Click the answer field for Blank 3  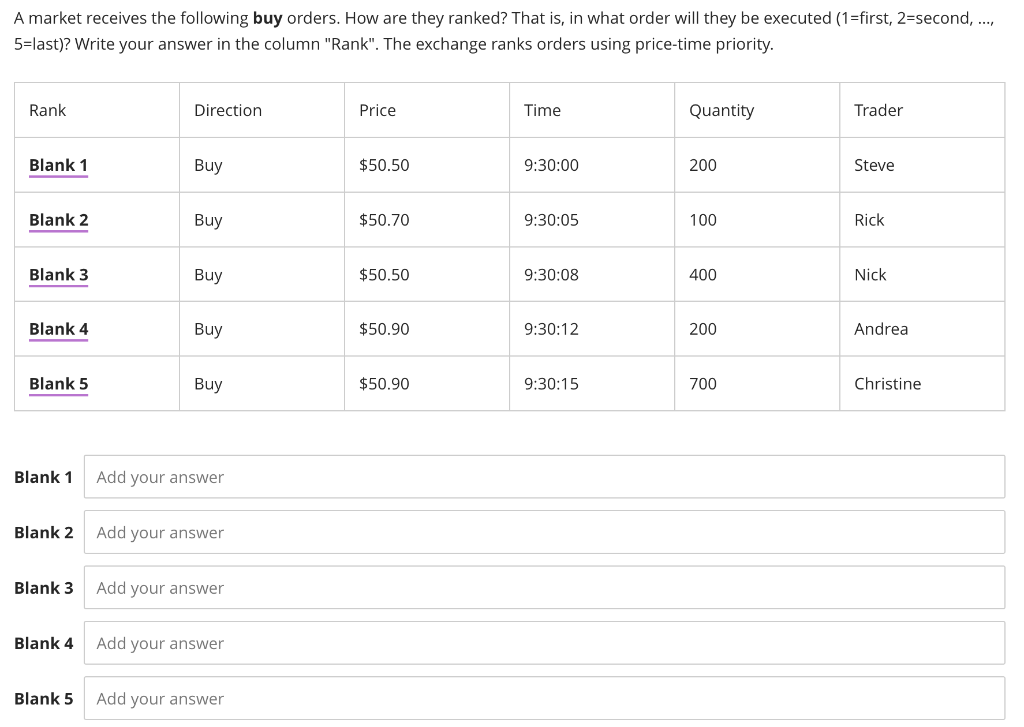point(544,587)
